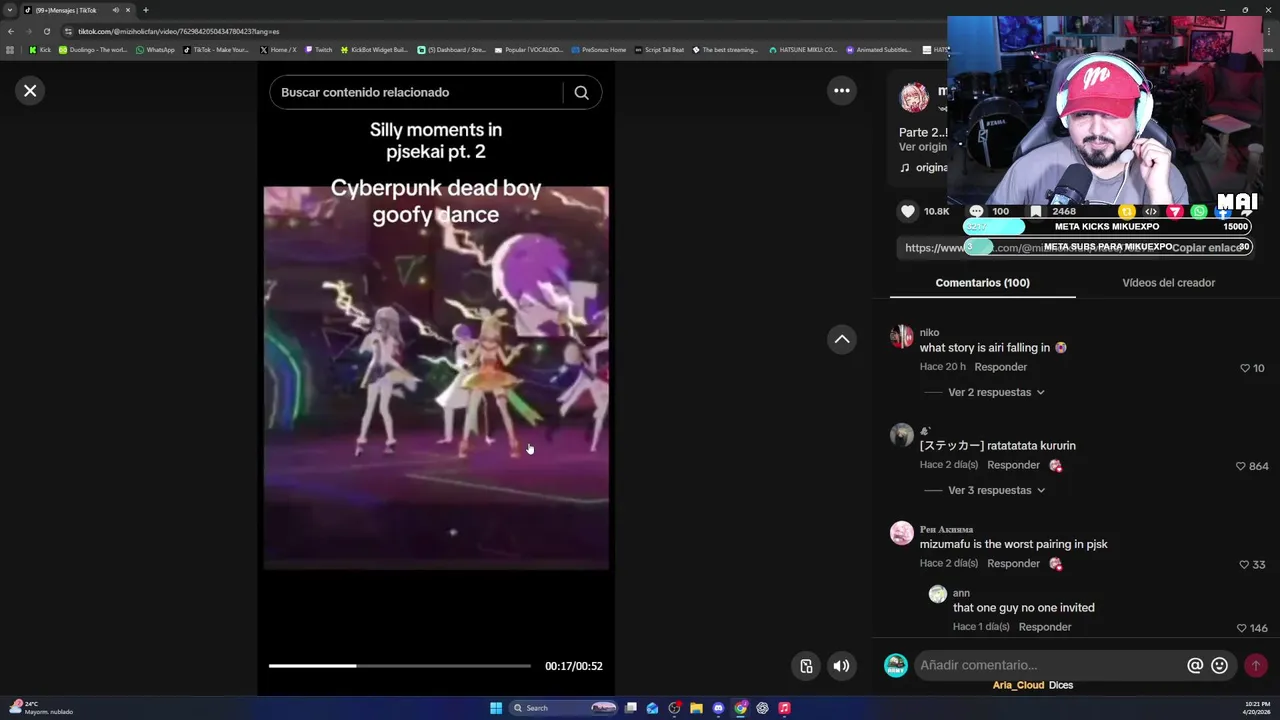Click the taskbar Search box
This screenshot has width=1280, height=720.
pos(562,708)
